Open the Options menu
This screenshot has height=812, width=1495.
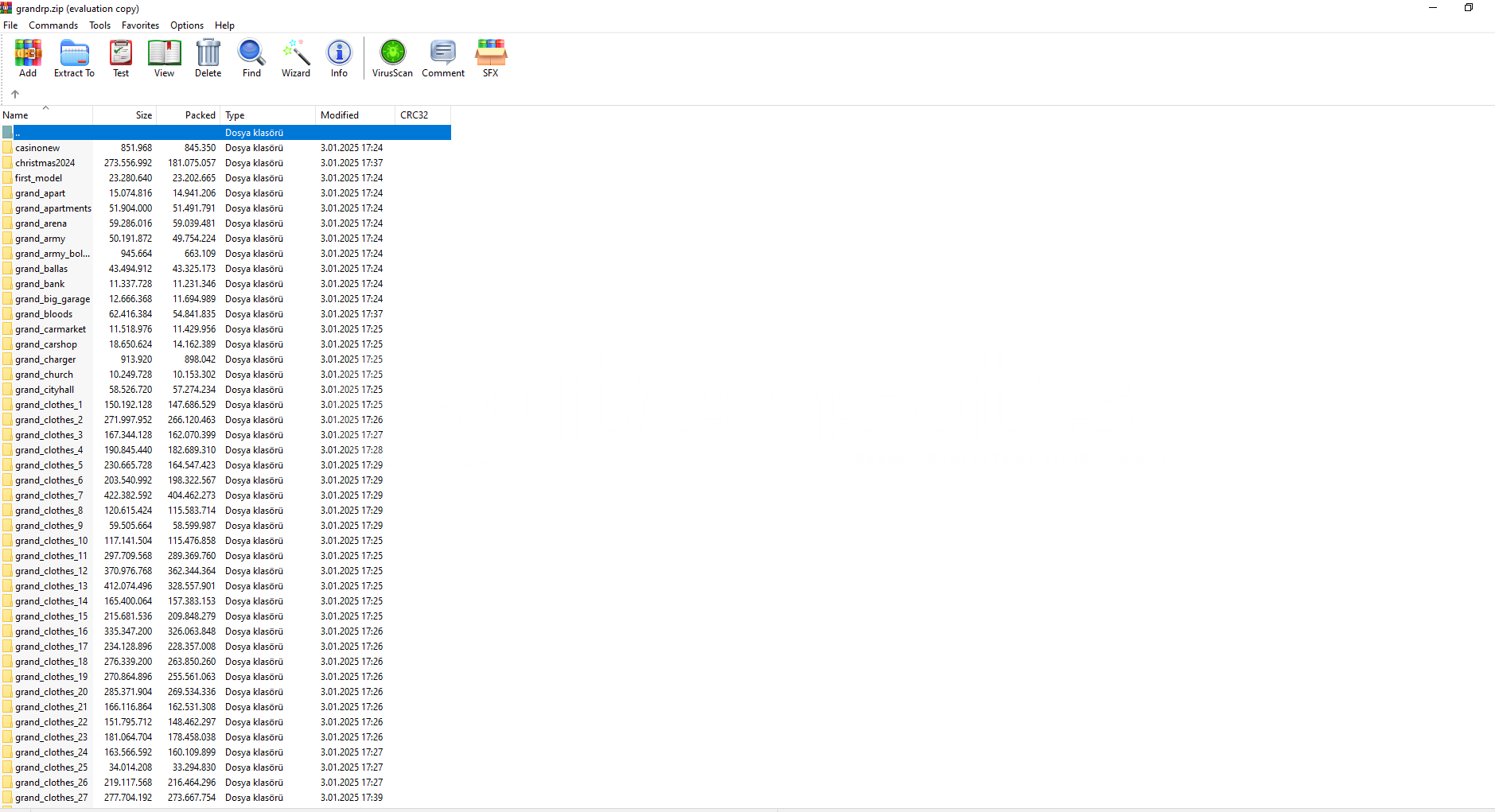(x=187, y=25)
